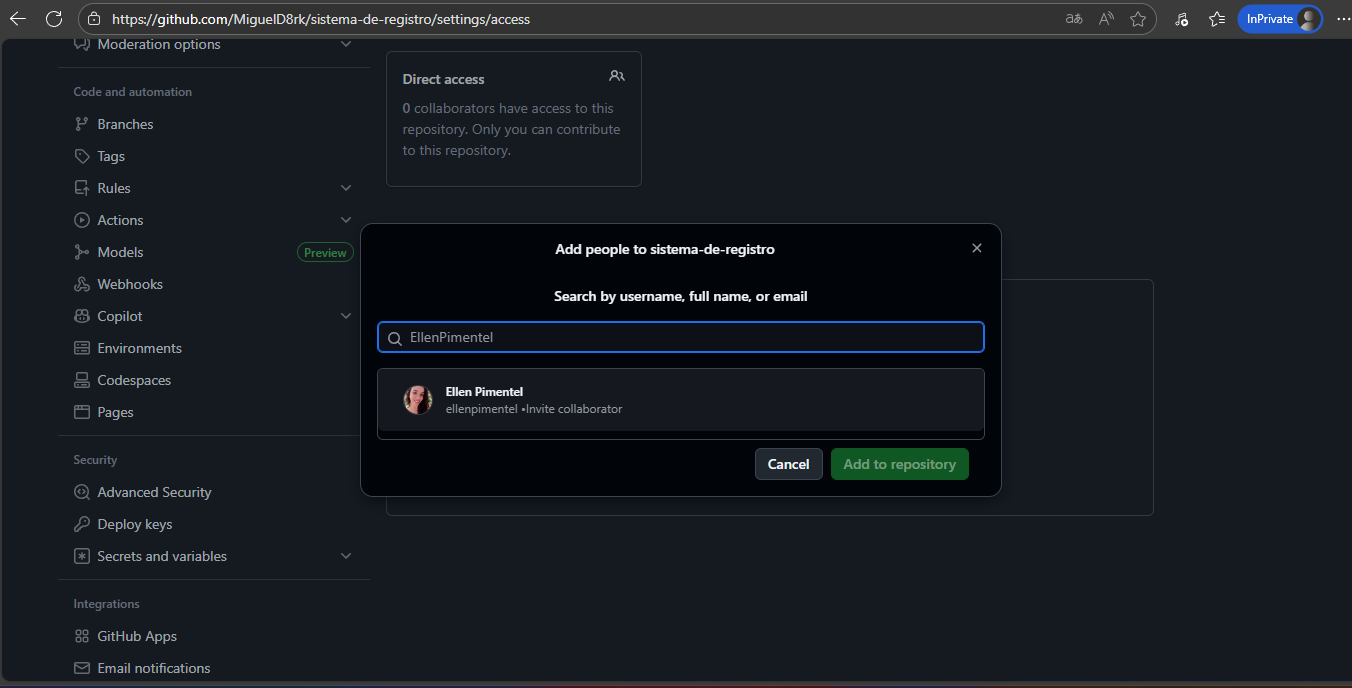
Task: Click the "Security" sidebar heading
Action: (95, 460)
